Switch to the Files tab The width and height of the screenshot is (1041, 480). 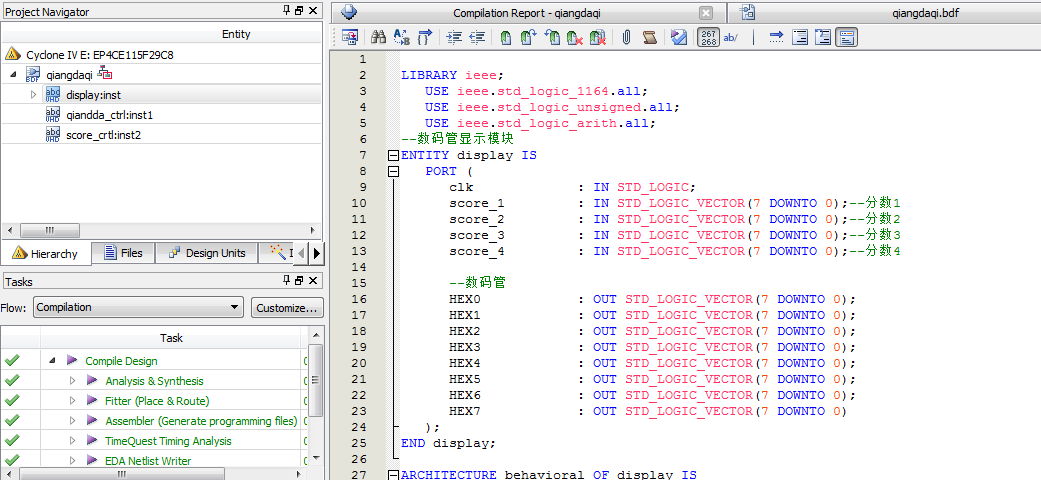[122, 253]
